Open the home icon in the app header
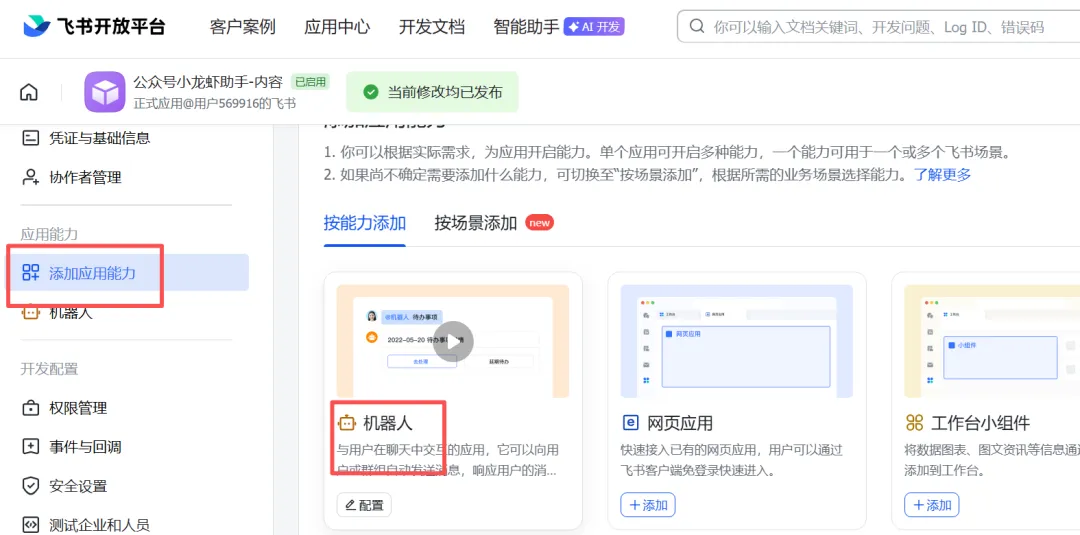1080x535 pixels. [x=29, y=92]
